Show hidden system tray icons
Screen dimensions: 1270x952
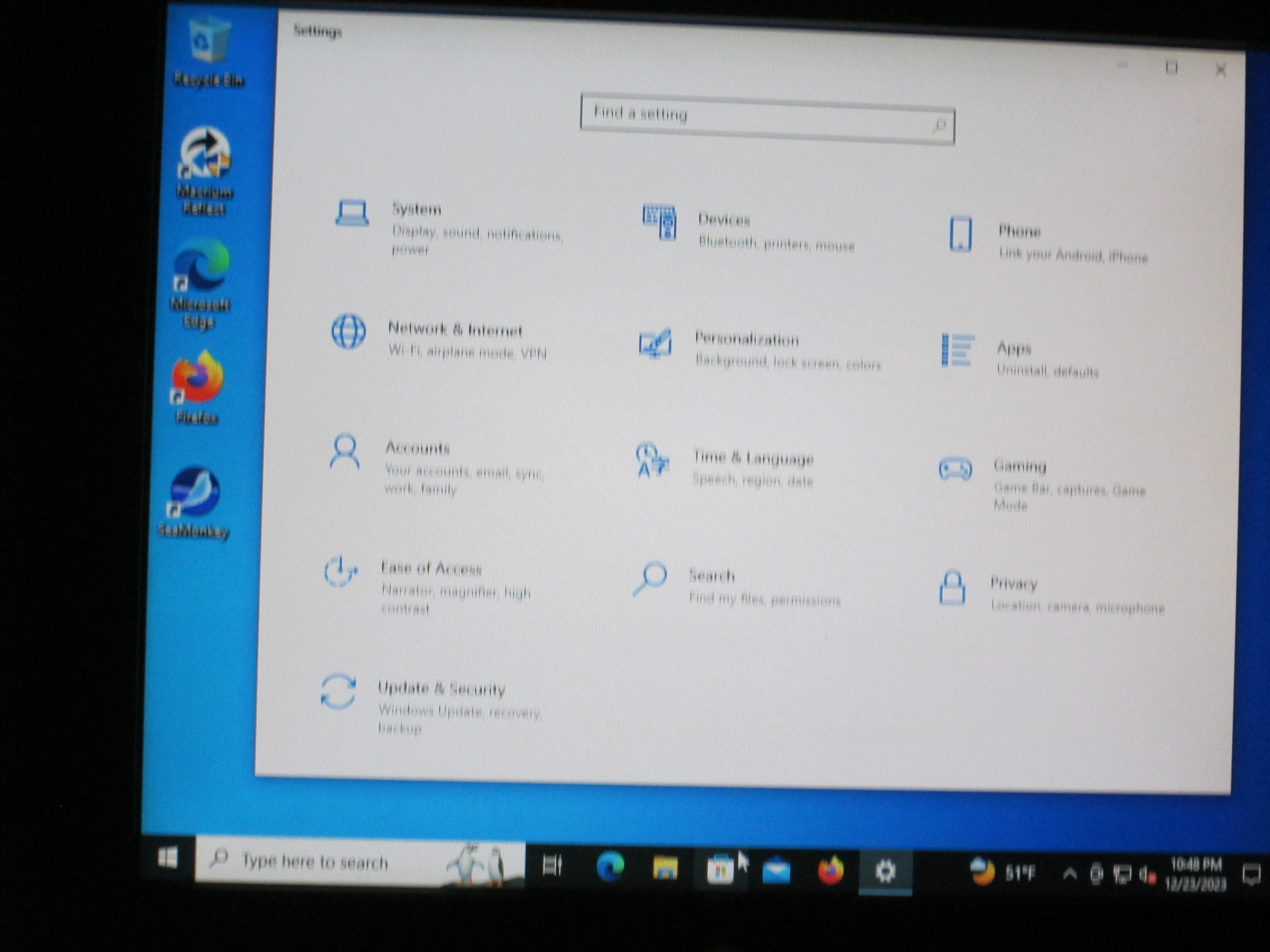(x=1069, y=875)
